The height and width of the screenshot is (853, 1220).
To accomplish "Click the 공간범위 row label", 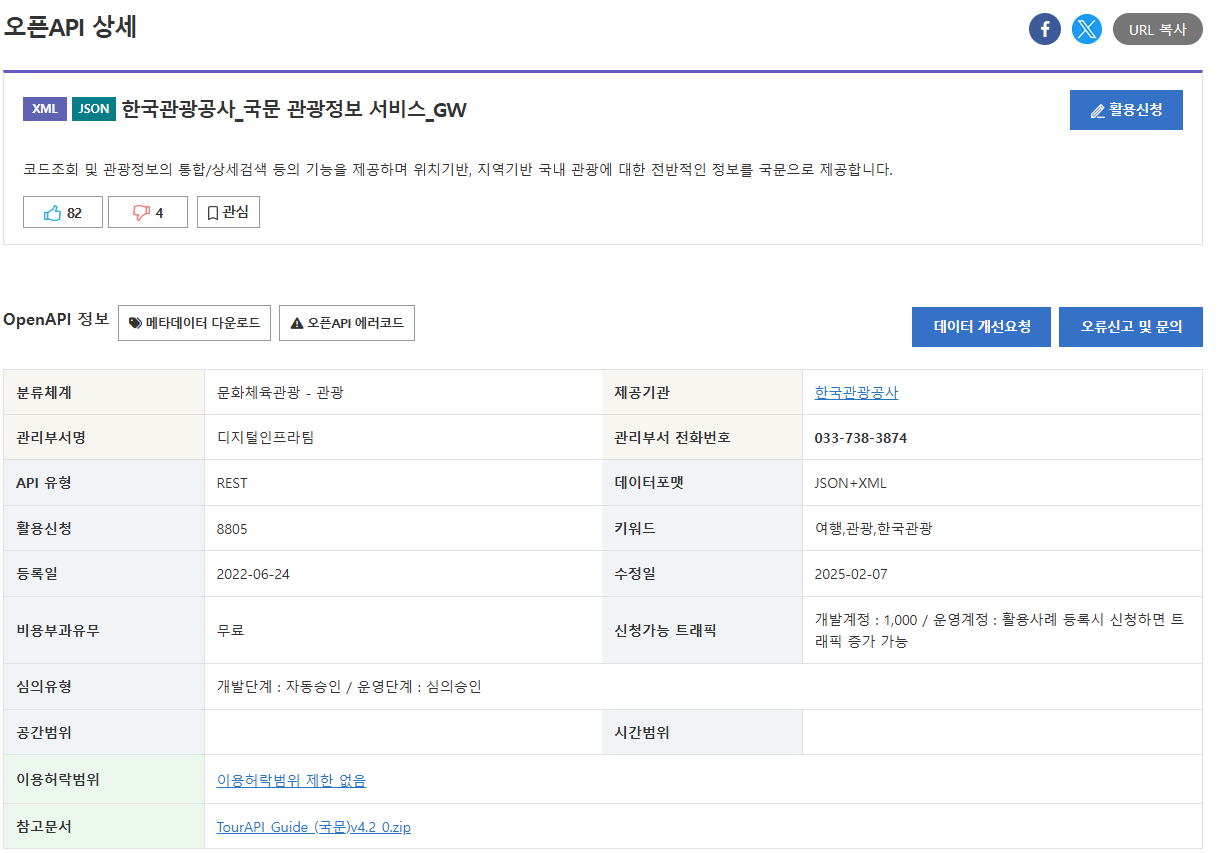I will click(44, 732).
